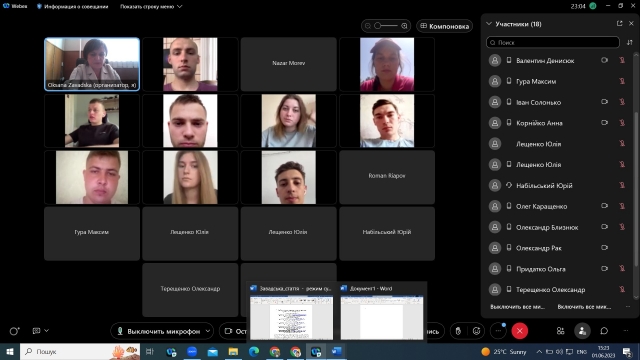The width and height of the screenshot is (640, 360).
Task: Open microphone options dropdown arrow
Action: pyautogui.click(x=208, y=331)
